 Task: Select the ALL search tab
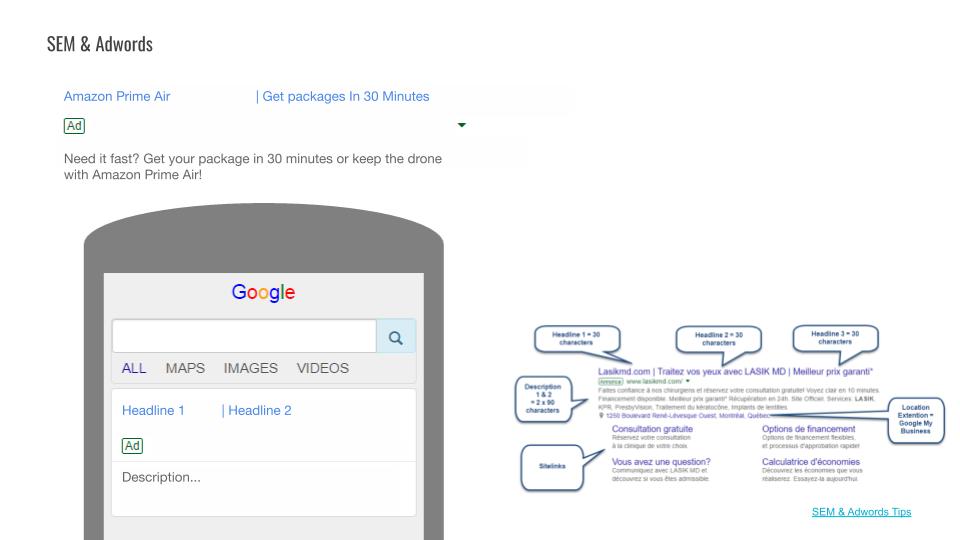(x=133, y=368)
